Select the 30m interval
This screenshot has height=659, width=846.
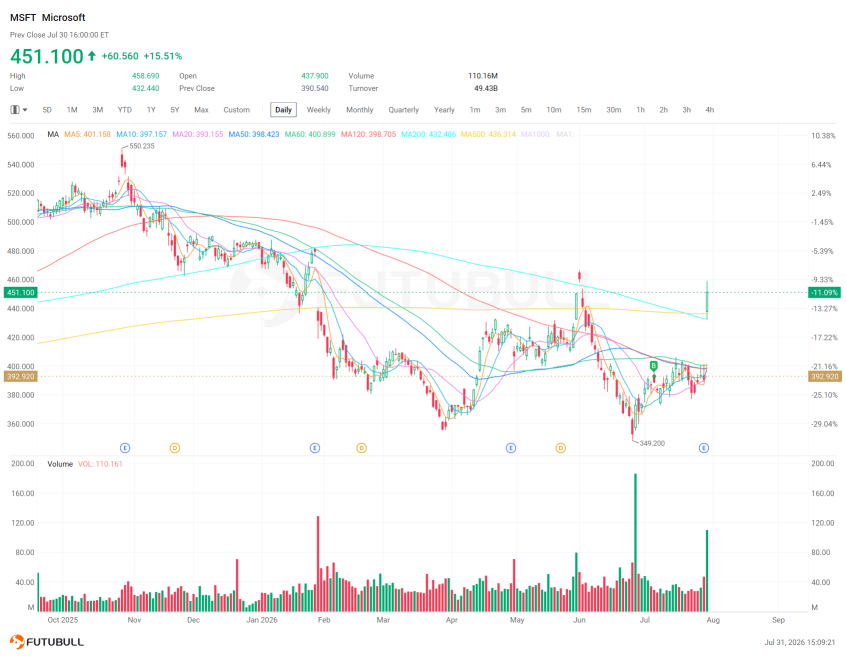tap(613, 110)
